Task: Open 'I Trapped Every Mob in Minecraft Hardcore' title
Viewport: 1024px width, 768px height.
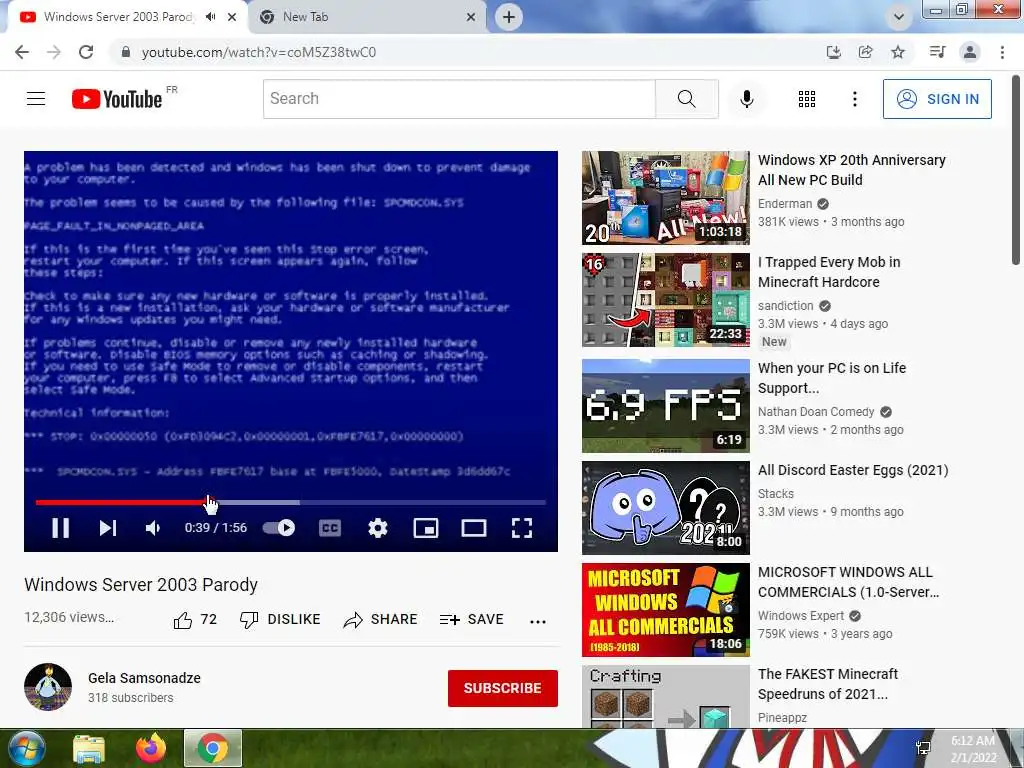Action: 829,272
